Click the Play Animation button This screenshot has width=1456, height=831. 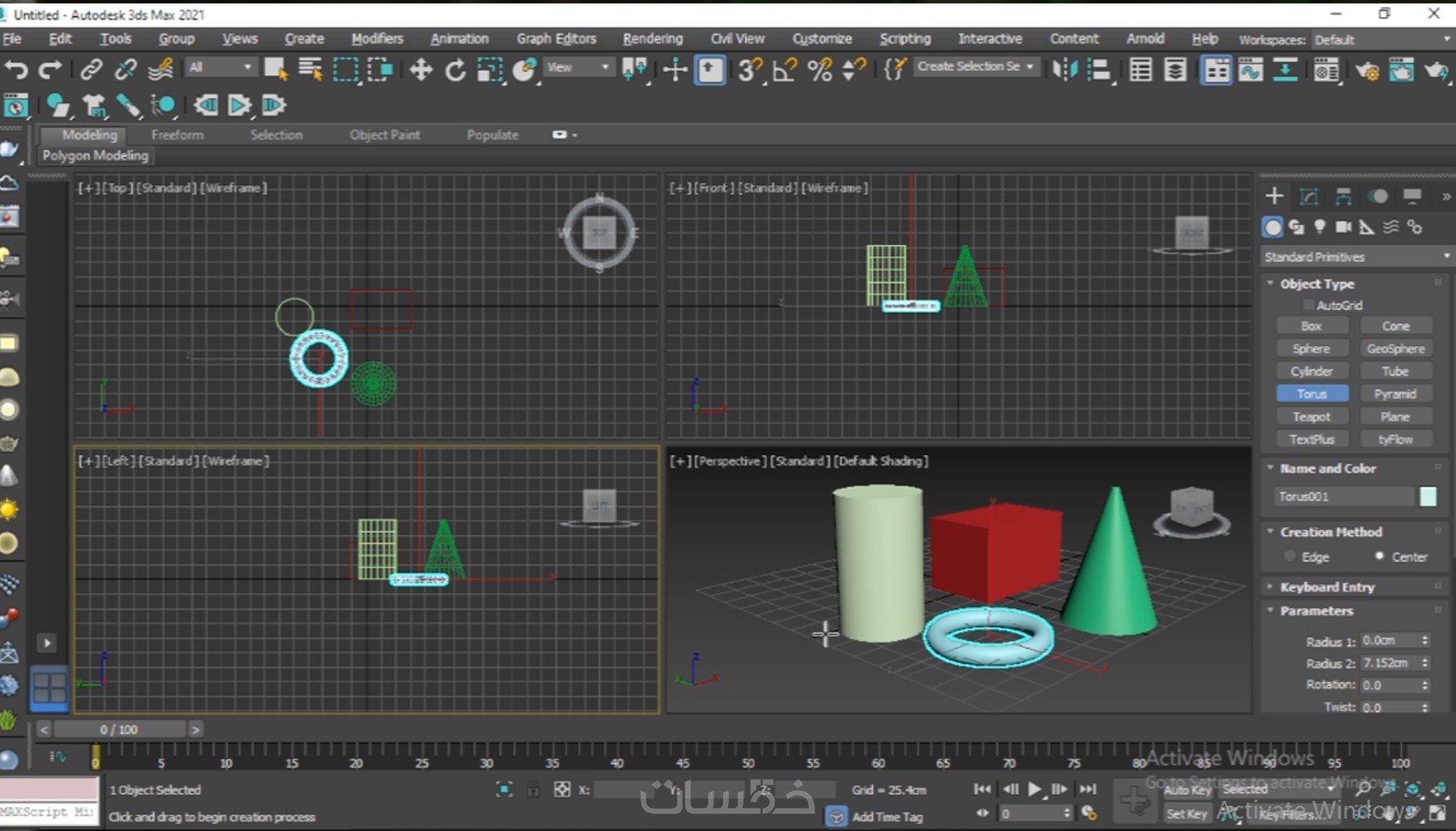[1035, 789]
